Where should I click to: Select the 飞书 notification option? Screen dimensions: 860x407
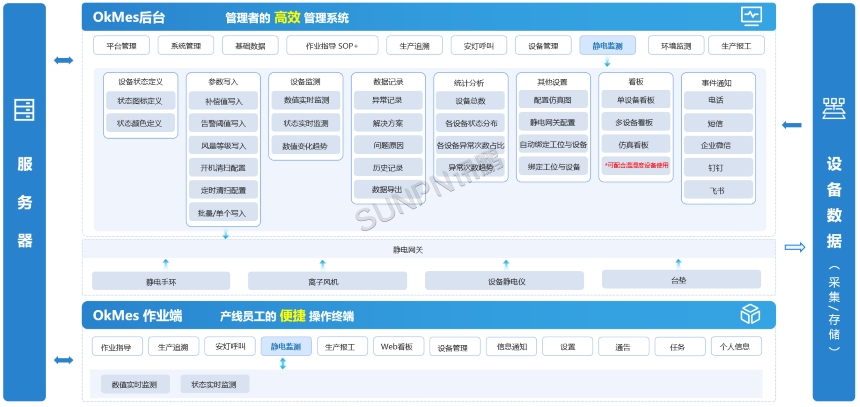coord(718,190)
